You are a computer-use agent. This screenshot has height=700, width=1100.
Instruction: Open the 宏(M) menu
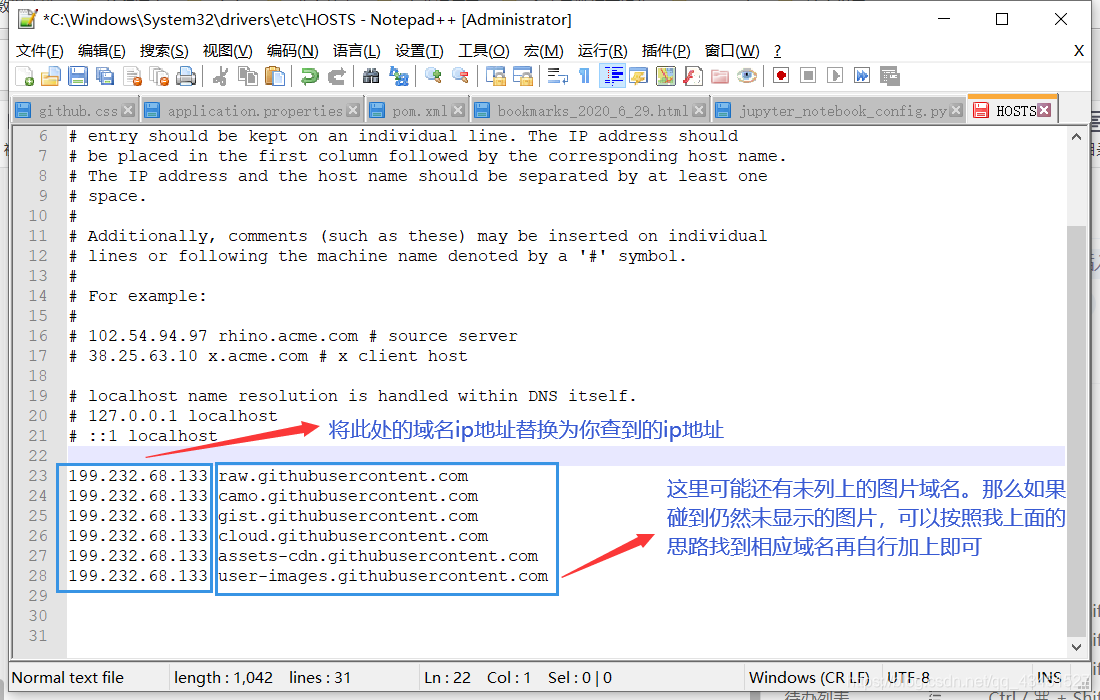pos(544,51)
